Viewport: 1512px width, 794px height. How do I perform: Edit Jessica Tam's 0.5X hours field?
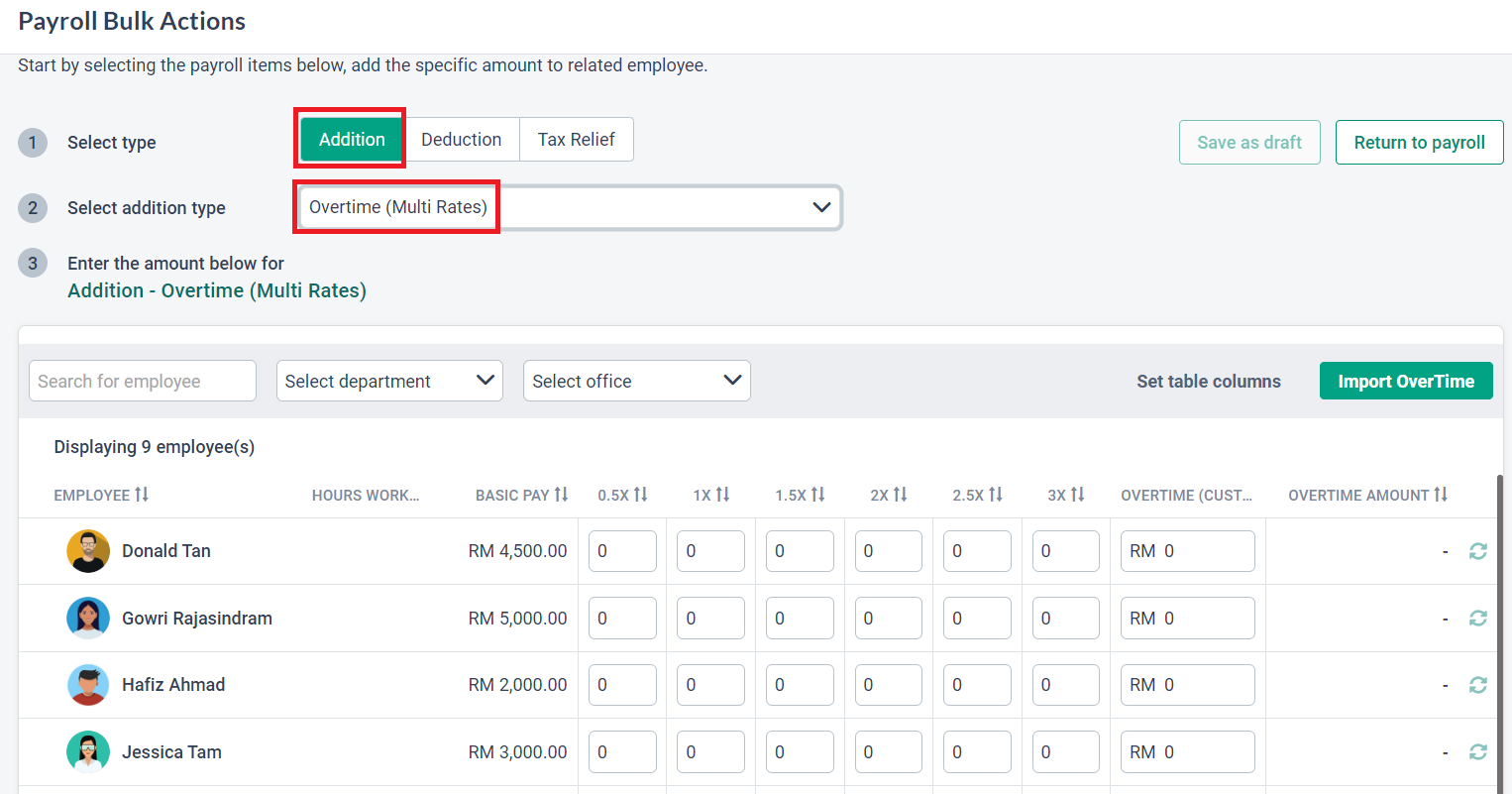pyautogui.click(x=622, y=752)
